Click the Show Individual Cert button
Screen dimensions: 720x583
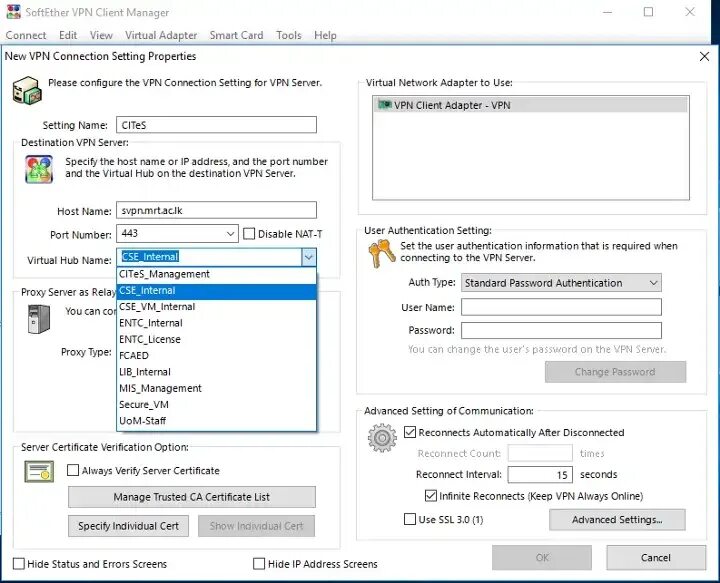[256, 526]
